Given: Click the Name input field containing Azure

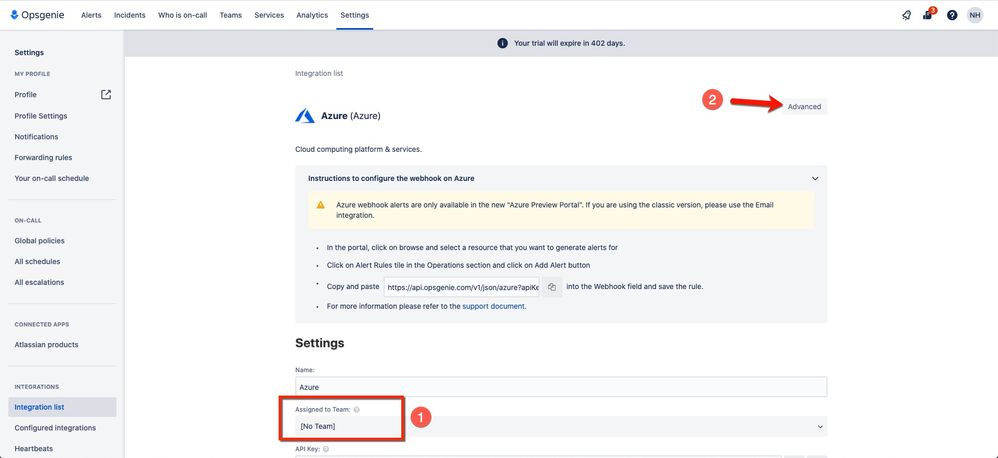Looking at the screenshot, I should [x=561, y=387].
